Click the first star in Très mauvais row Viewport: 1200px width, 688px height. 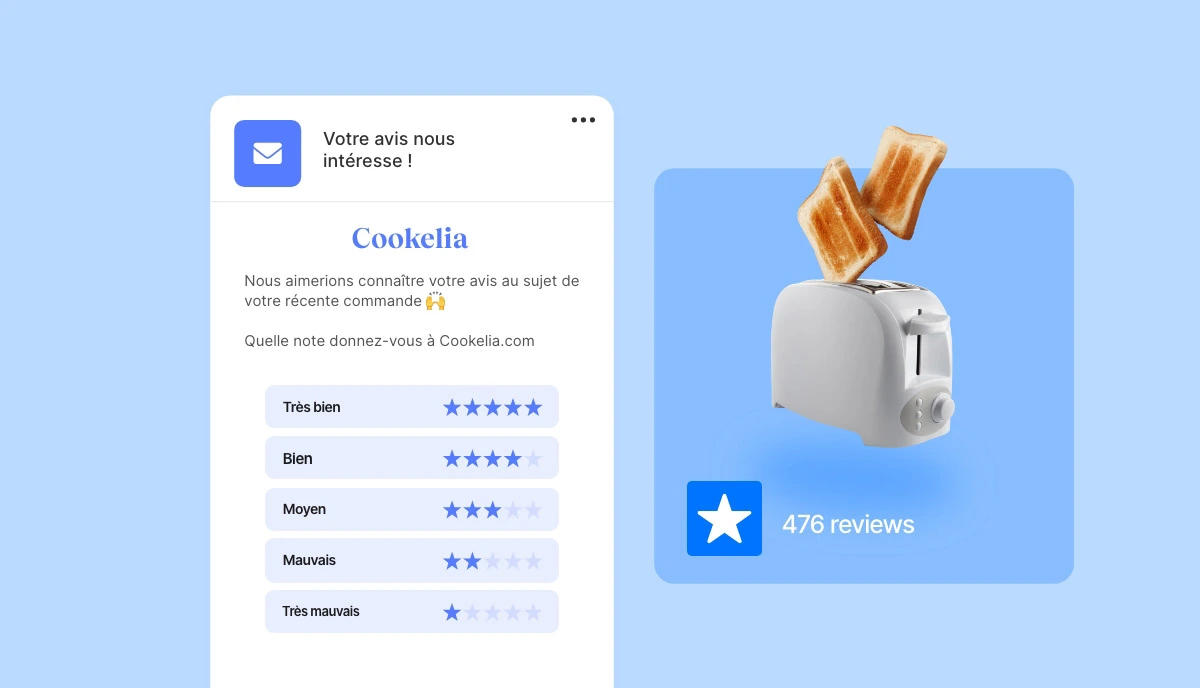pyautogui.click(x=452, y=612)
